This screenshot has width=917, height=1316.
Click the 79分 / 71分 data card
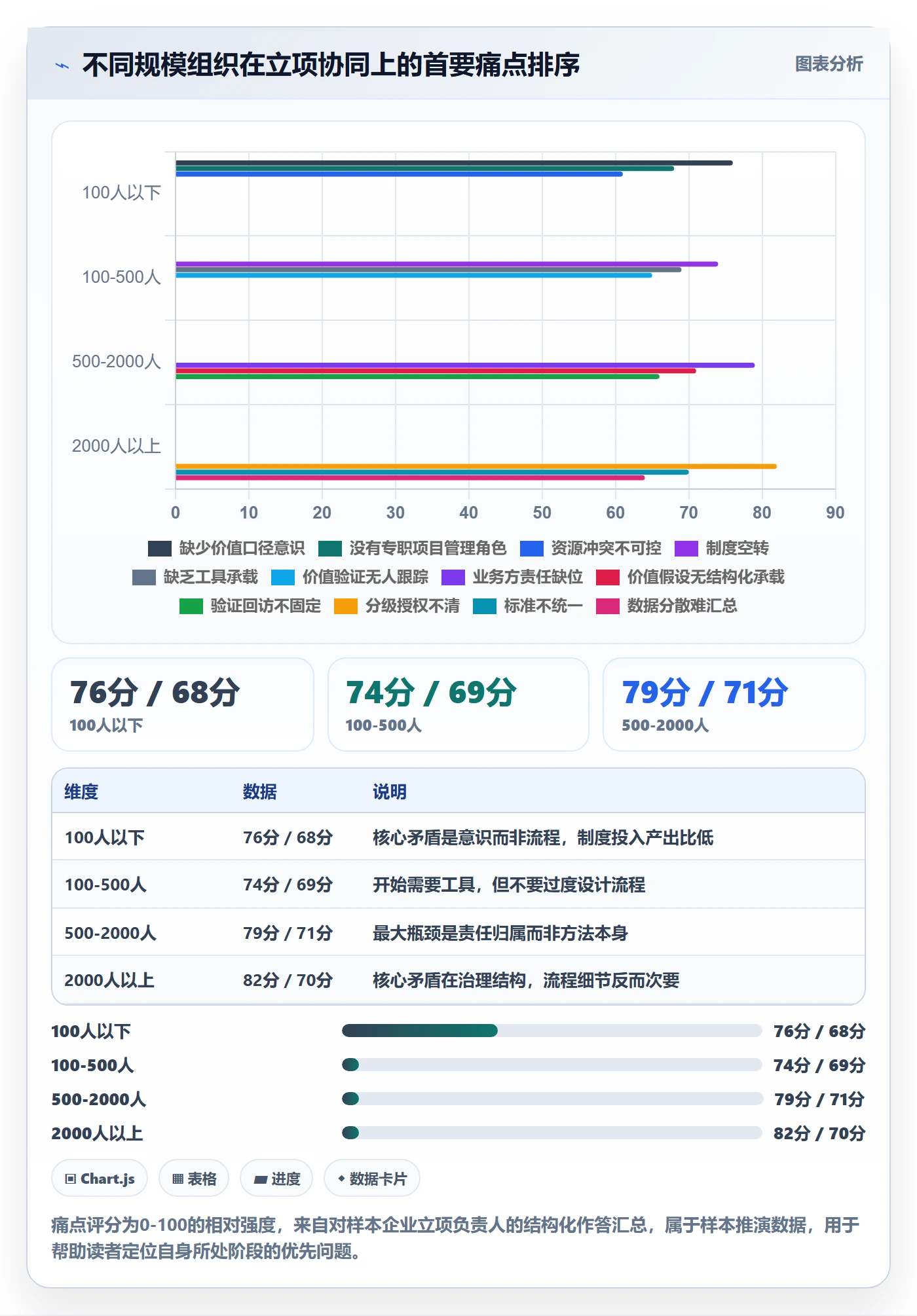pos(734,704)
